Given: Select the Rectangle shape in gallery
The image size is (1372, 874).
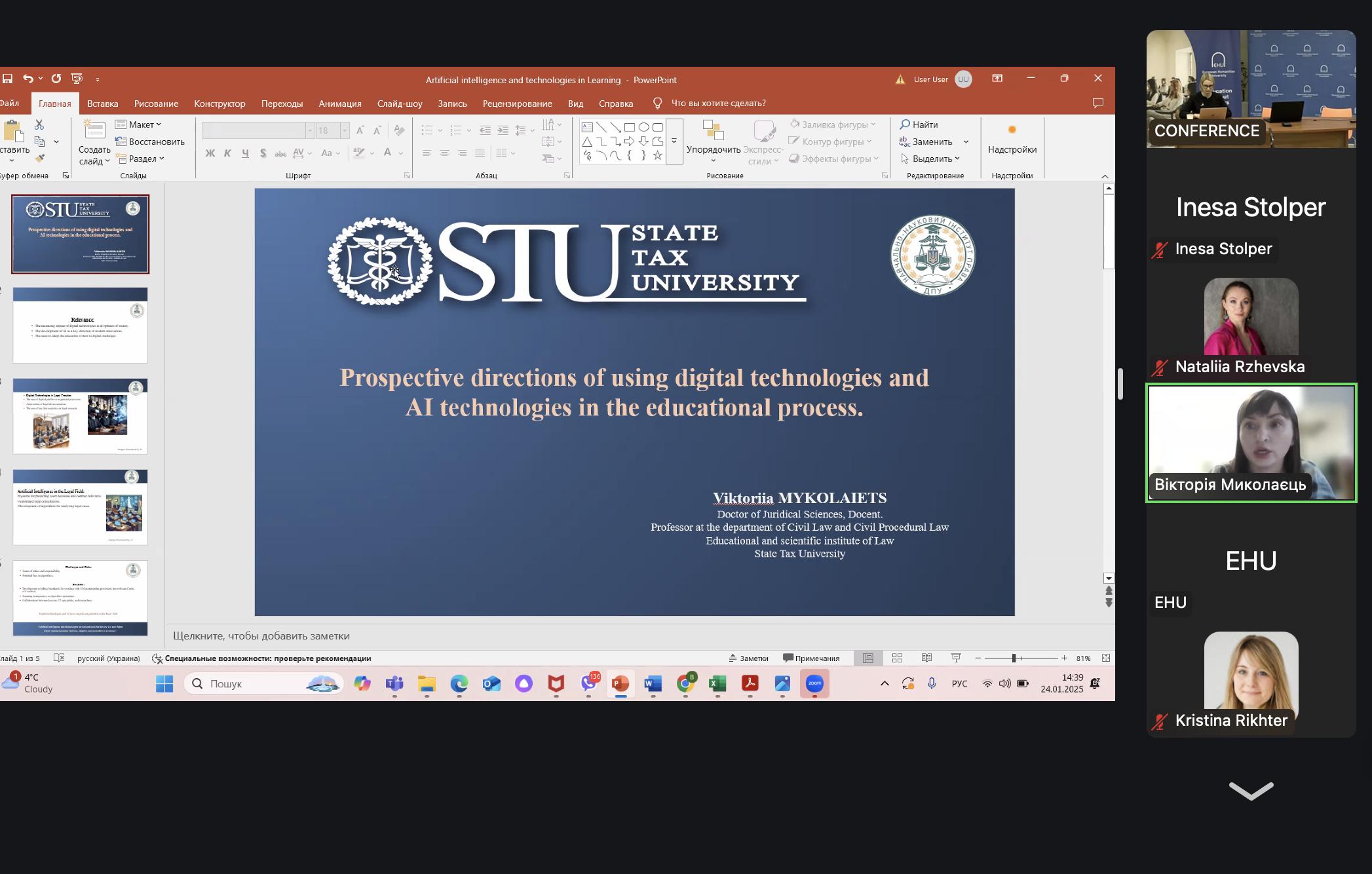Looking at the screenshot, I should [x=630, y=127].
